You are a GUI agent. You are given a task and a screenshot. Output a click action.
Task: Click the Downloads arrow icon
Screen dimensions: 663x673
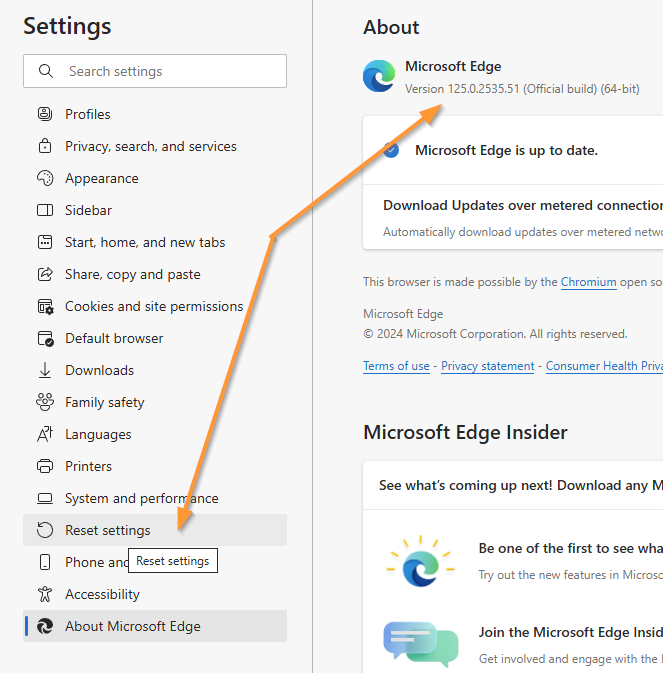click(45, 370)
